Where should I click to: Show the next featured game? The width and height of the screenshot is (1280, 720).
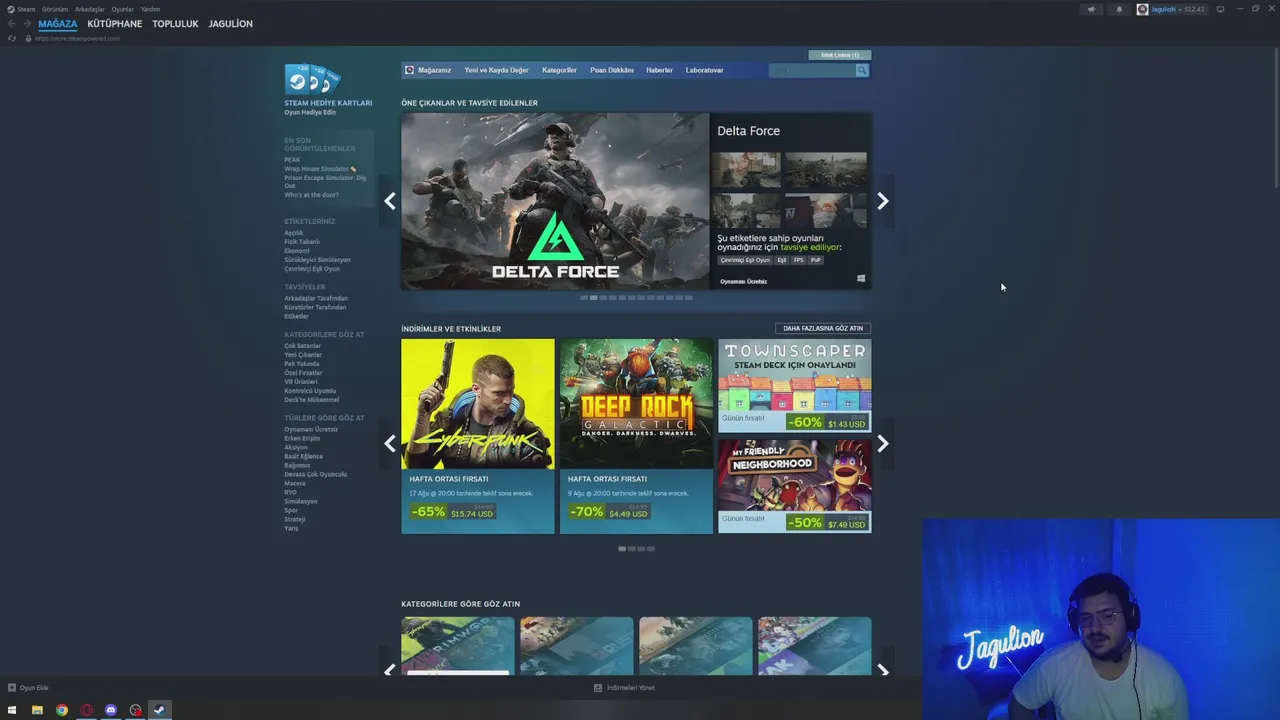tap(883, 201)
